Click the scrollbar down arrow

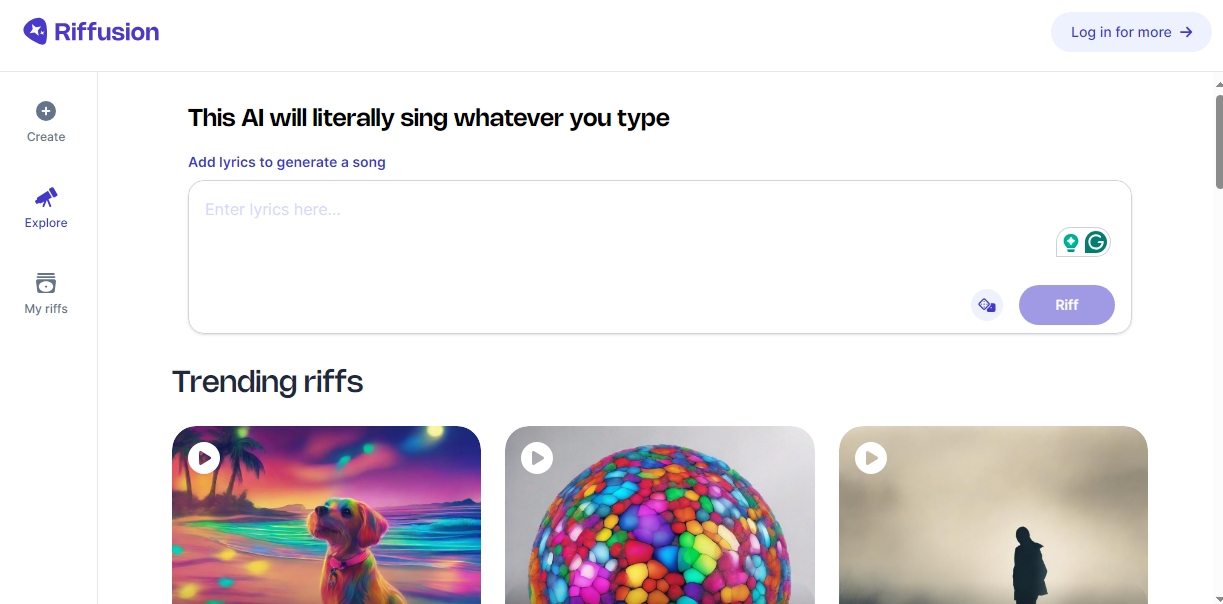pos(1215,596)
